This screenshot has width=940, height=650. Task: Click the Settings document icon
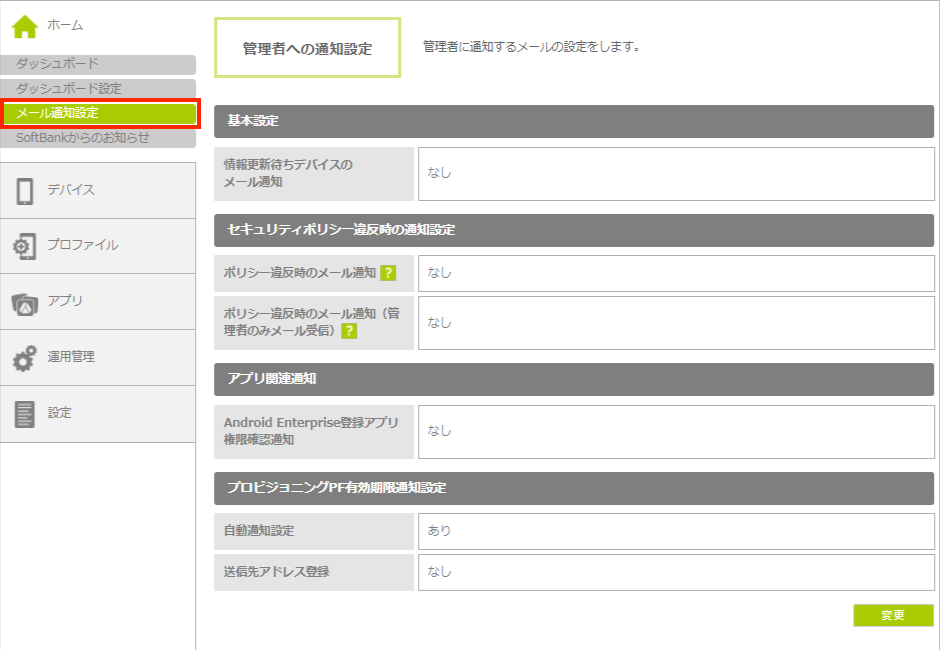(25, 413)
